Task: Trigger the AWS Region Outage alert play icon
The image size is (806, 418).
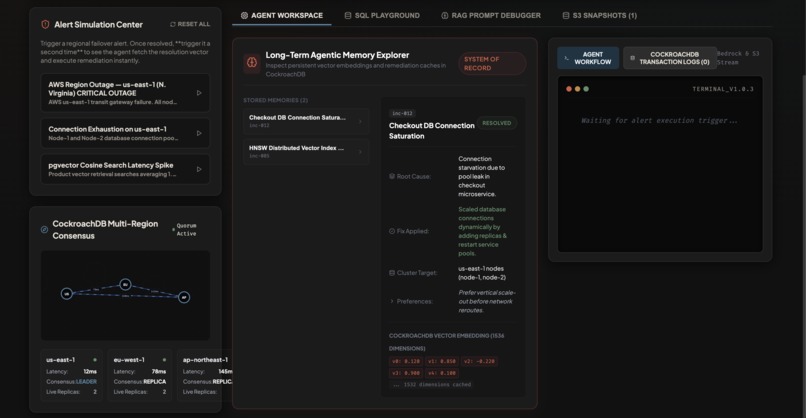Action: [x=199, y=93]
